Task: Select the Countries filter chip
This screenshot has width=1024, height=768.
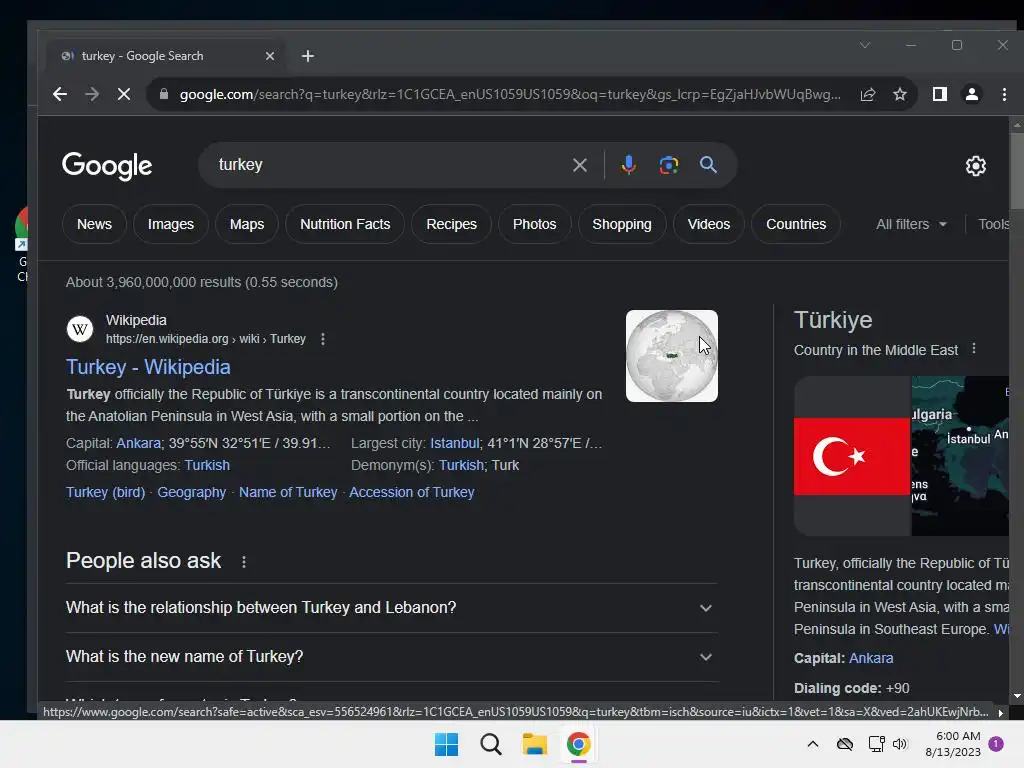Action: pos(795,224)
